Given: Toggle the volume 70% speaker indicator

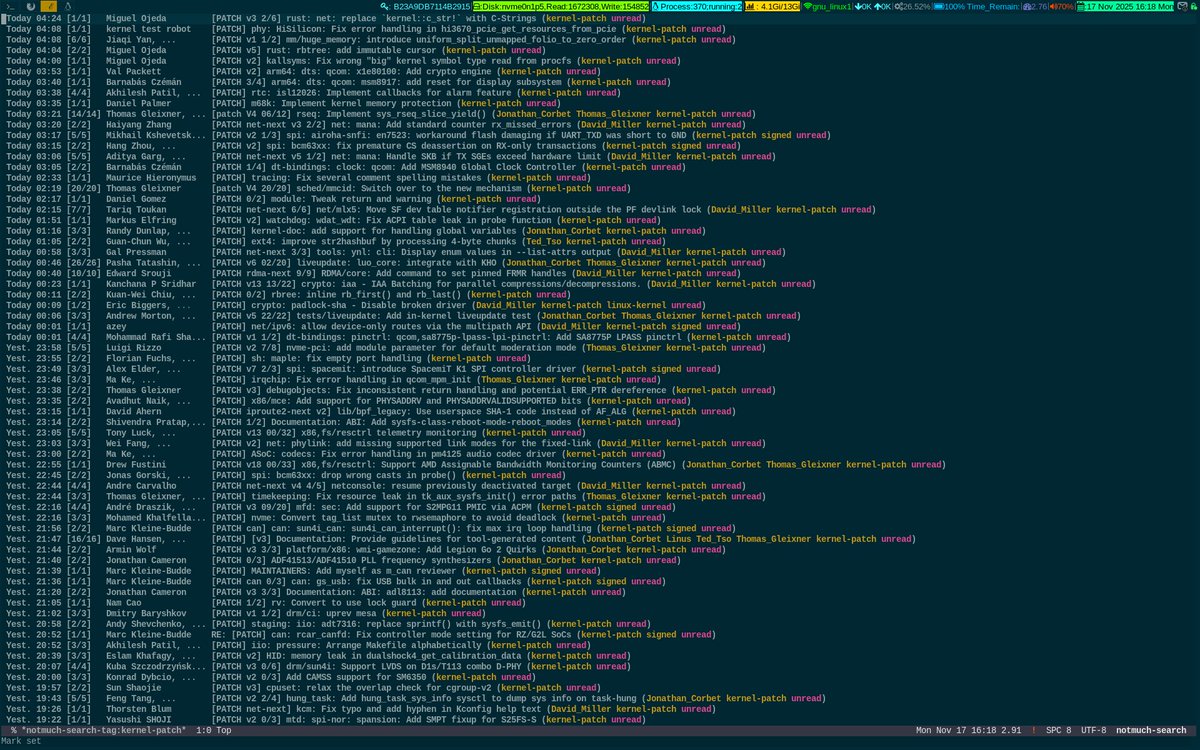Looking at the screenshot, I should click(x=1061, y=6).
